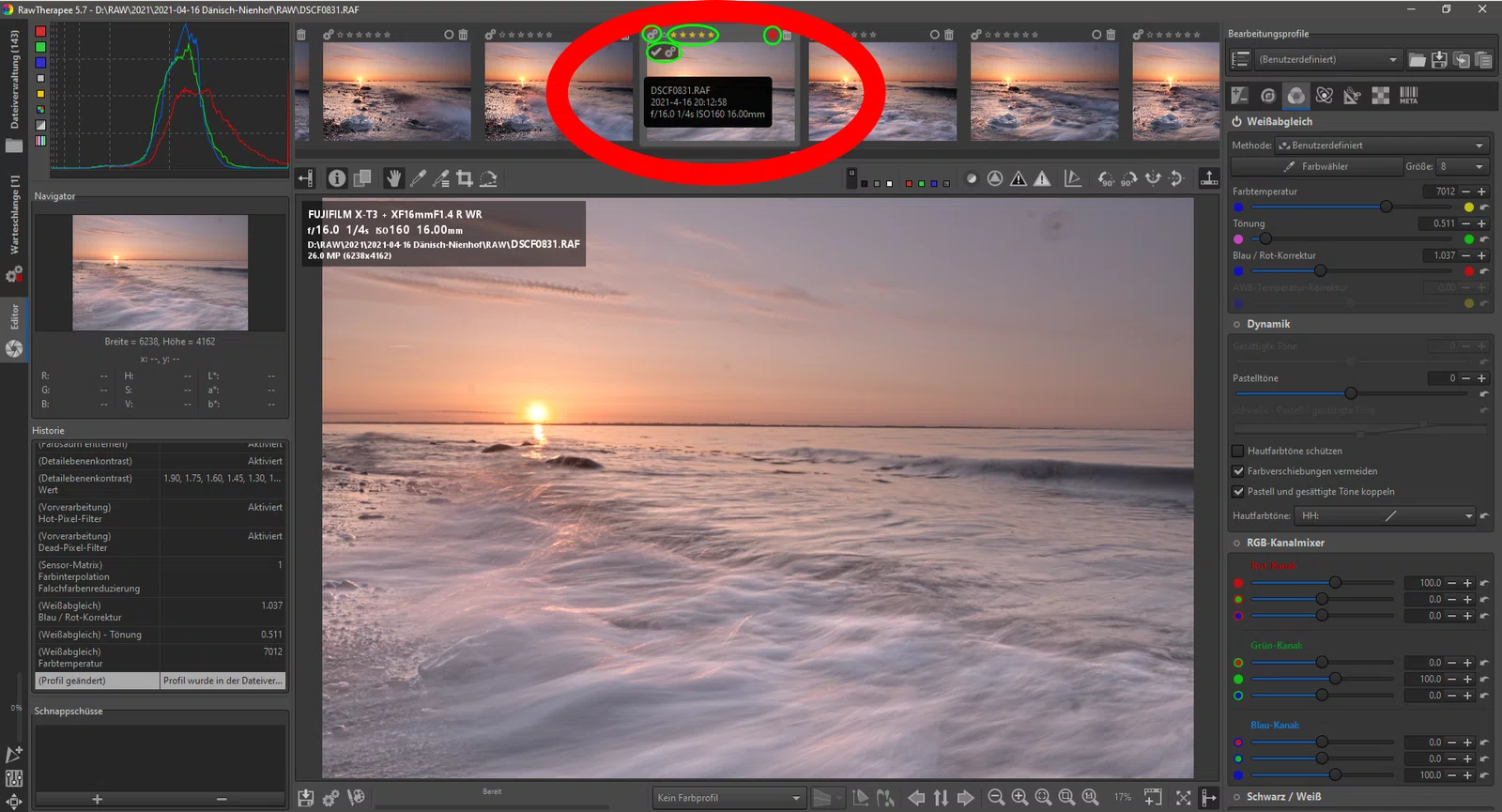The height and width of the screenshot is (812, 1502).
Task: Open the Exposure tools tab
Action: tap(1240, 96)
